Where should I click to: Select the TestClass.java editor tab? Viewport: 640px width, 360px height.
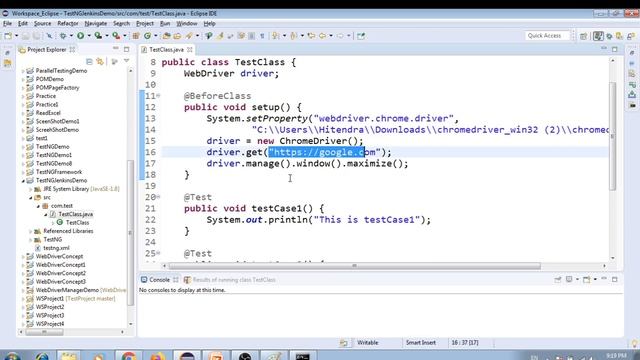(x=166, y=49)
